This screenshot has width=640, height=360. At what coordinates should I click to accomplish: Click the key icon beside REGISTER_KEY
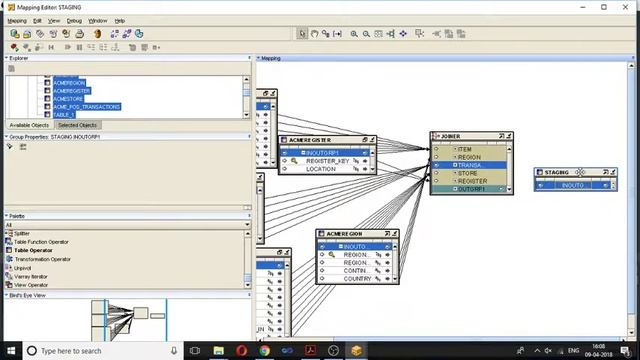[x=294, y=161]
